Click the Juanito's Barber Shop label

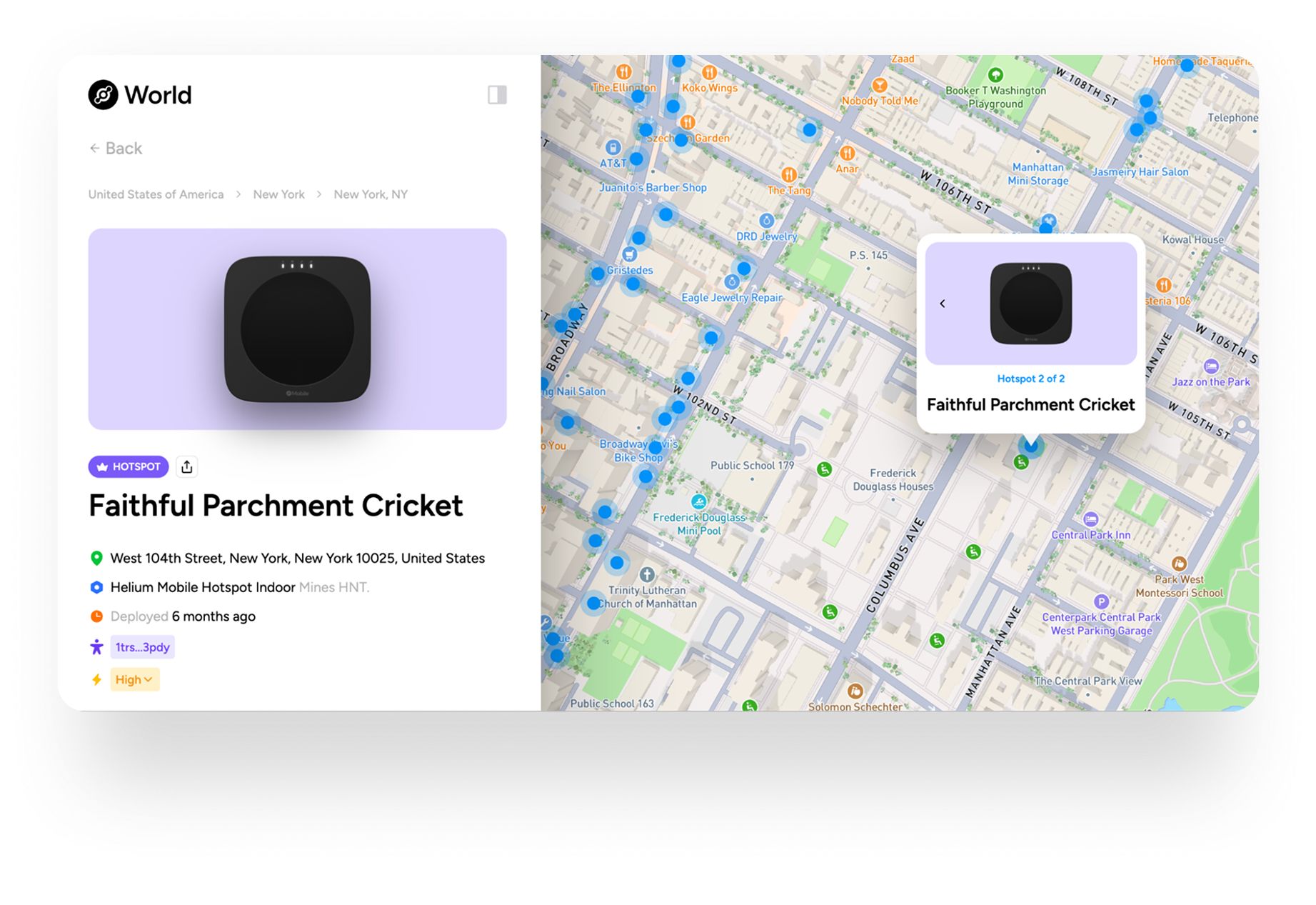click(x=653, y=188)
